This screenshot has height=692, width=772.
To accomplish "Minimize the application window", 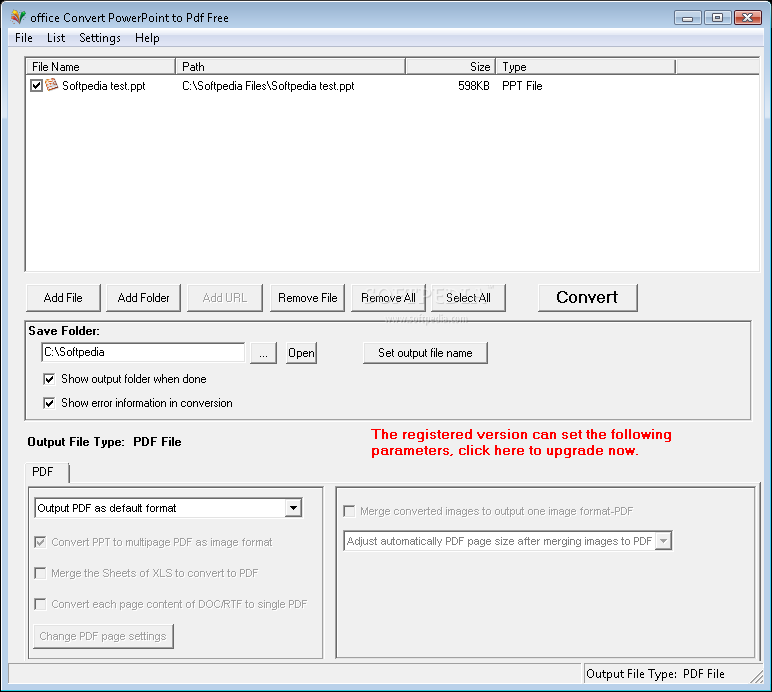I will [x=688, y=18].
